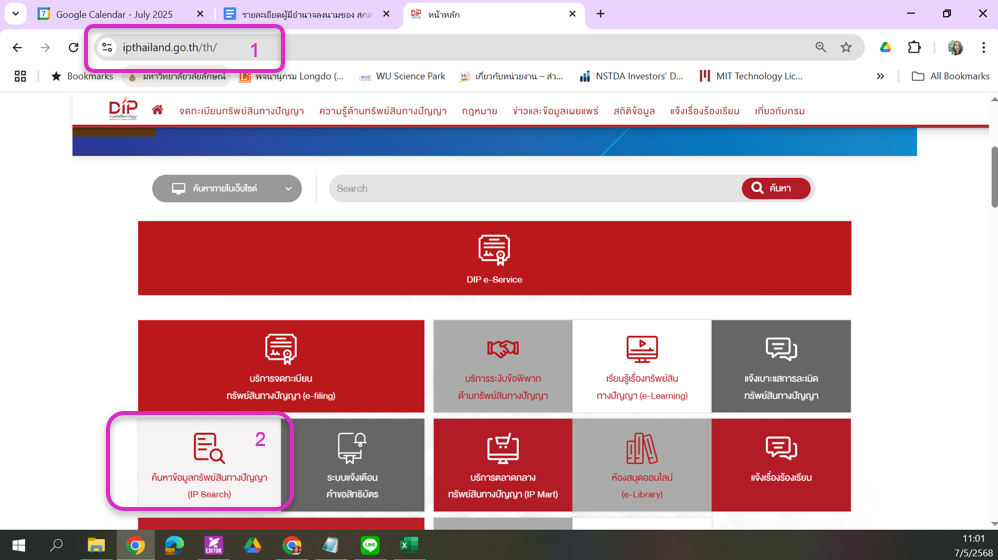Launch Excel from the Windows taskbar
The image size is (998, 560).
coord(409,545)
